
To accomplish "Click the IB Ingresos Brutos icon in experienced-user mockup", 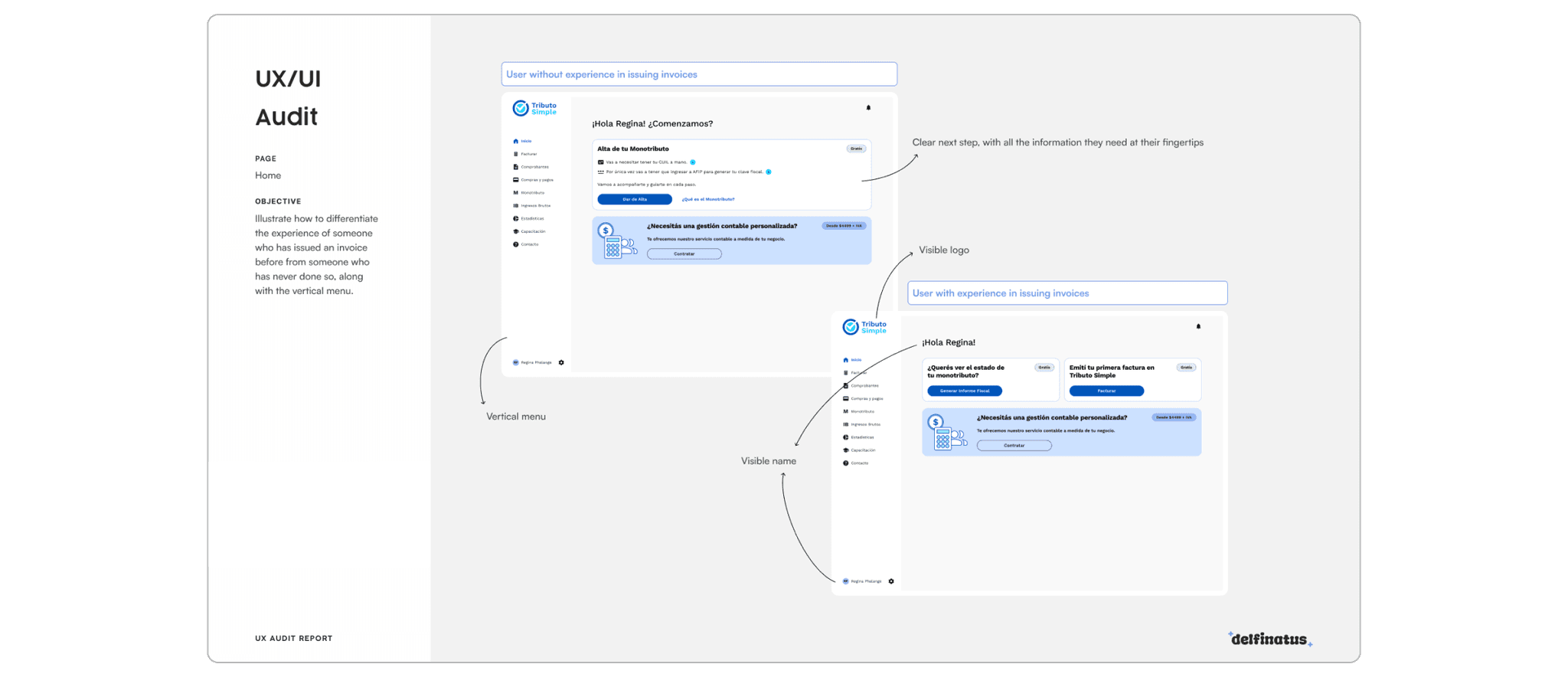I will 845,424.
